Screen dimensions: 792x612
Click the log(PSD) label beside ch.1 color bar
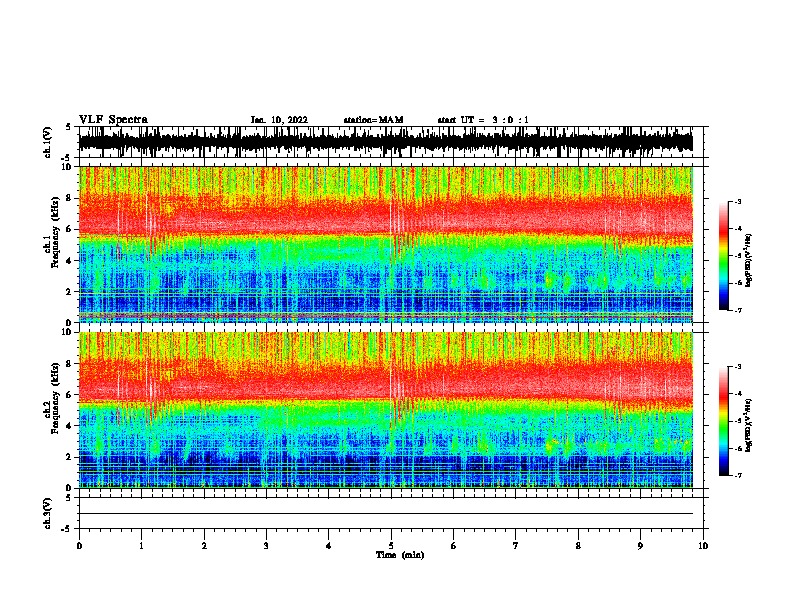click(x=749, y=260)
